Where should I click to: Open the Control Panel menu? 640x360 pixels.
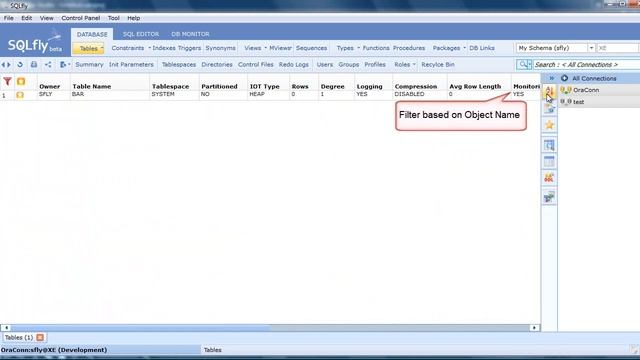coord(81,18)
